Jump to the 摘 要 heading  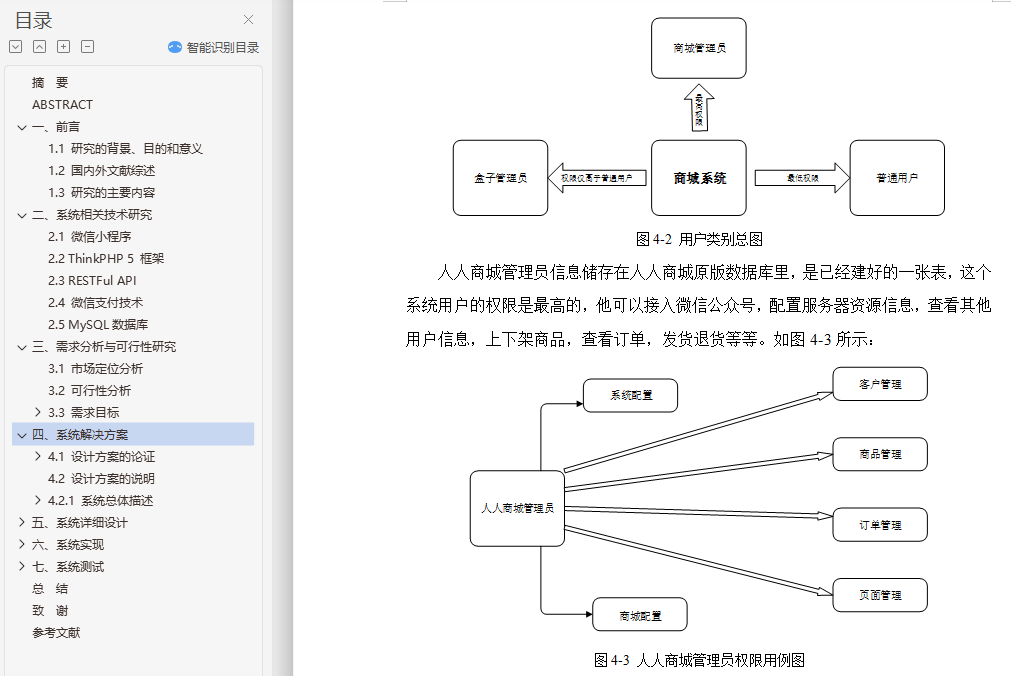tap(50, 83)
